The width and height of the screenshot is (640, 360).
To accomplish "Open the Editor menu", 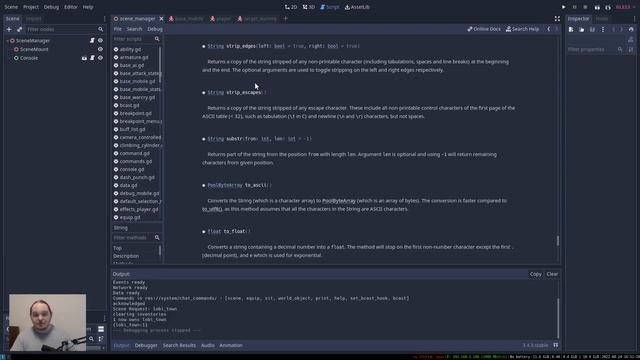I will pos(71,7).
